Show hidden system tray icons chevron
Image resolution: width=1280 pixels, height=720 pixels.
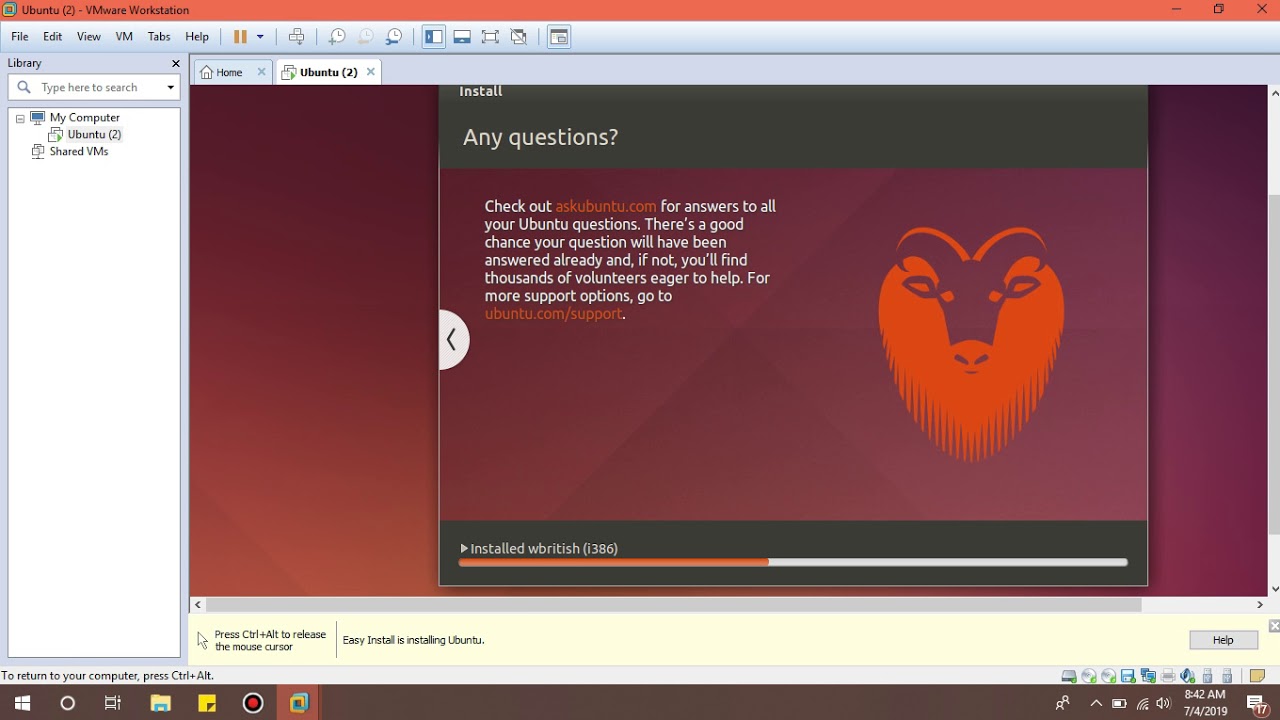click(1096, 703)
